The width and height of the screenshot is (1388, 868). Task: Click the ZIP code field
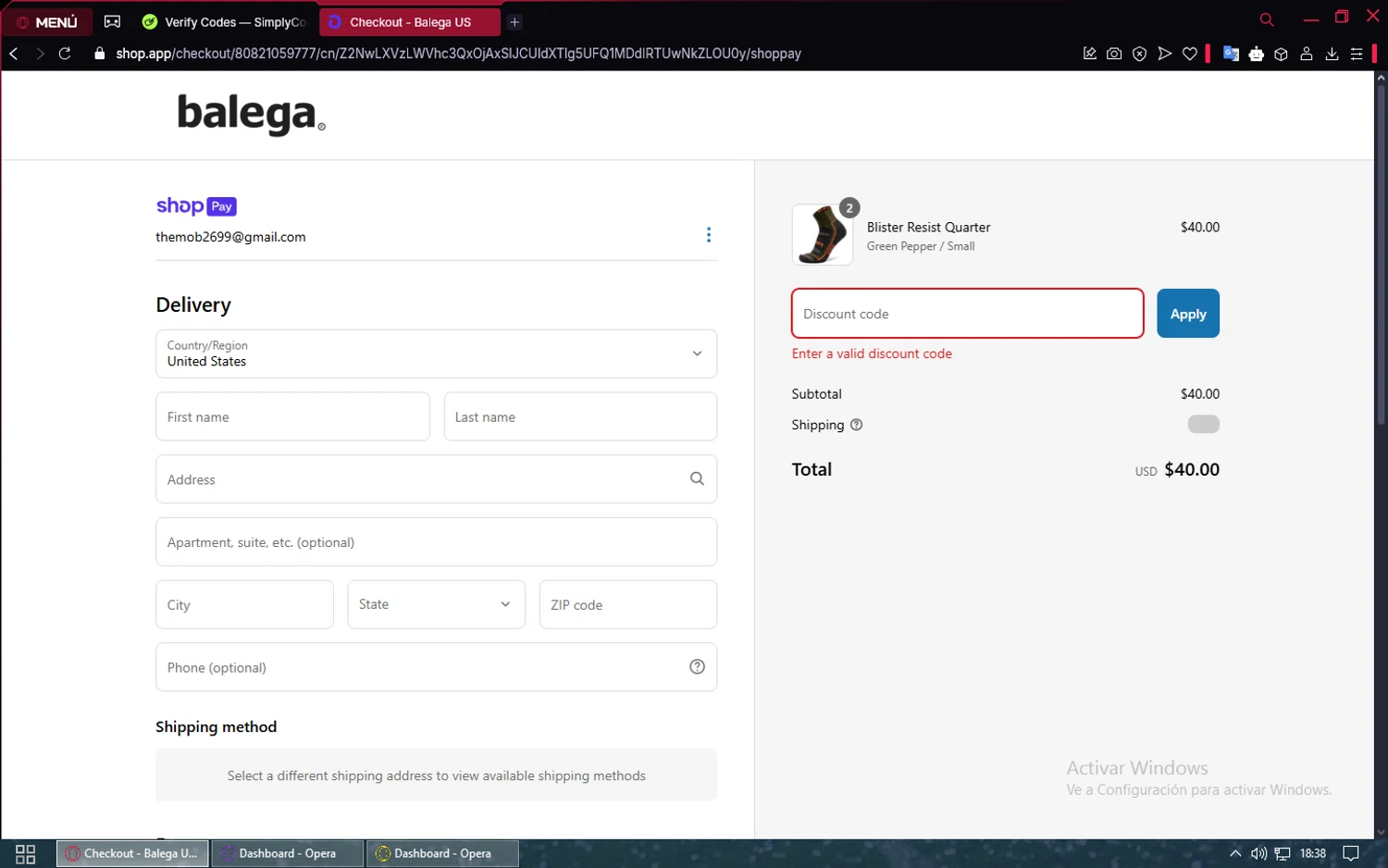point(627,604)
